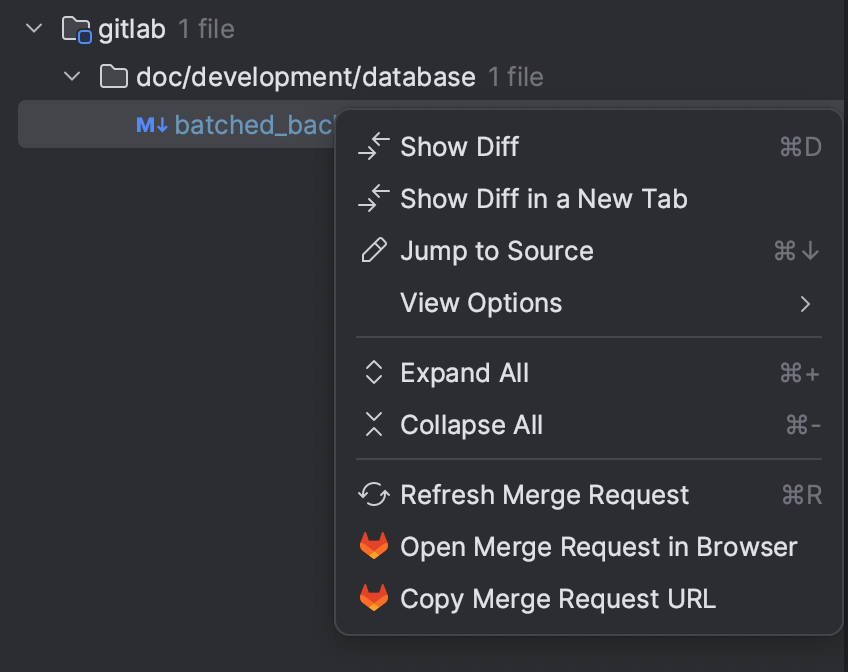Choose Jump to Source
This screenshot has width=848, height=672.
point(497,250)
